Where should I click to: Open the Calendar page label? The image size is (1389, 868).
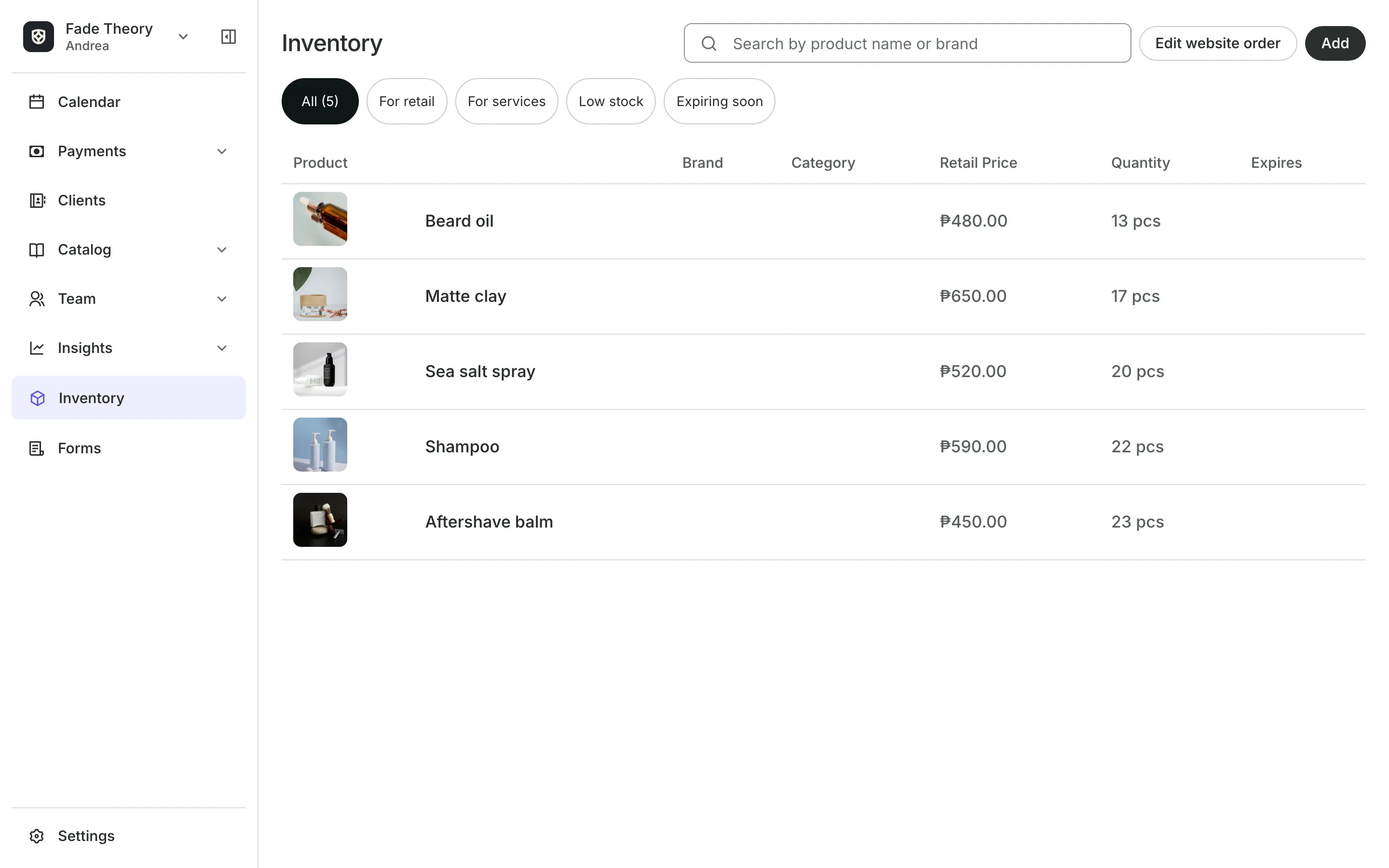[x=89, y=102]
